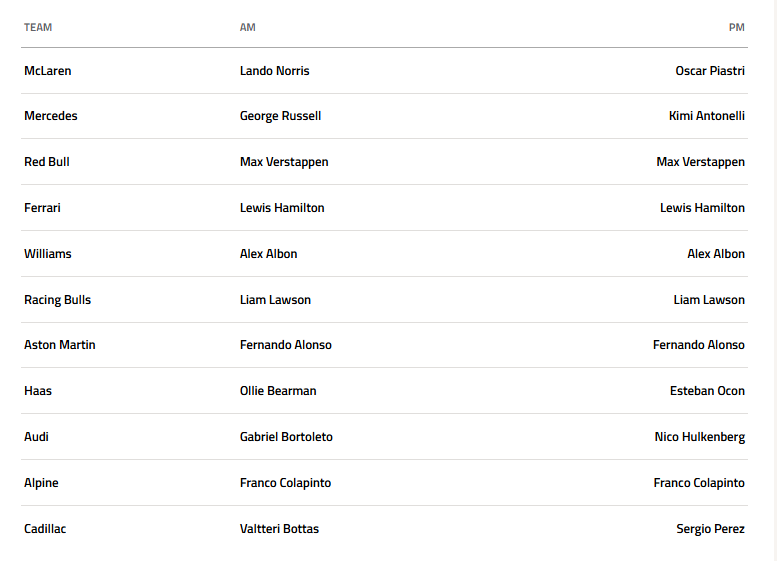
Task: Click the Ferrari team label
Action: pyautogui.click(x=43, y=208)
